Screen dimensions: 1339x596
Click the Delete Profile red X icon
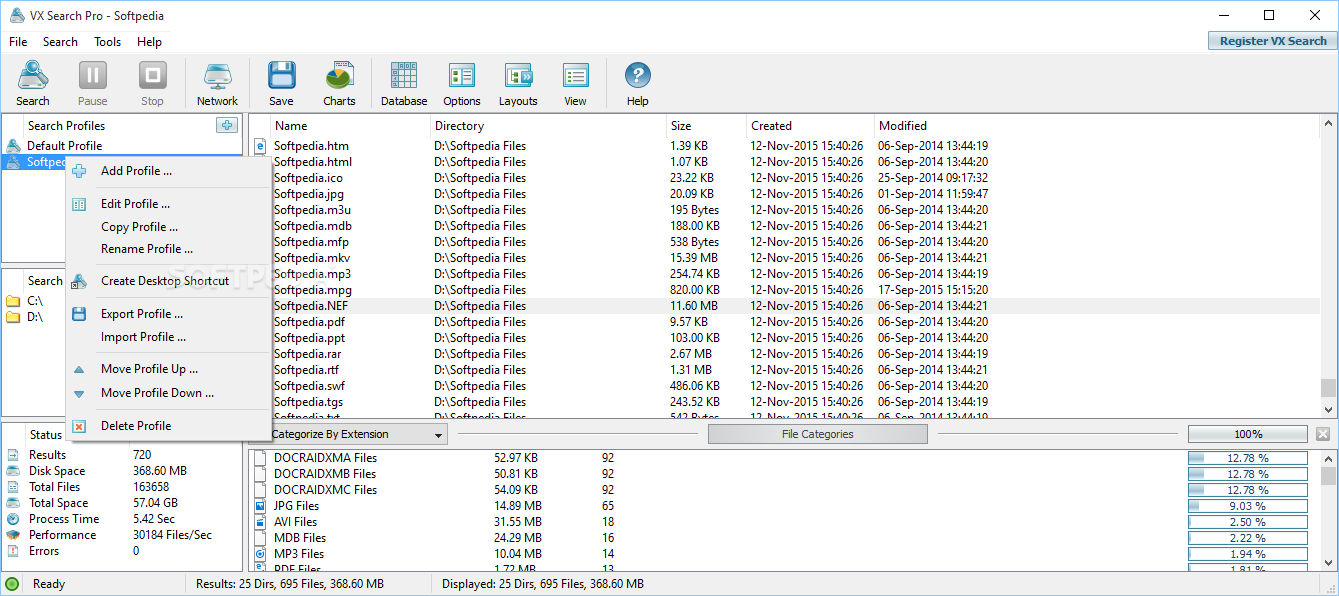79,426
